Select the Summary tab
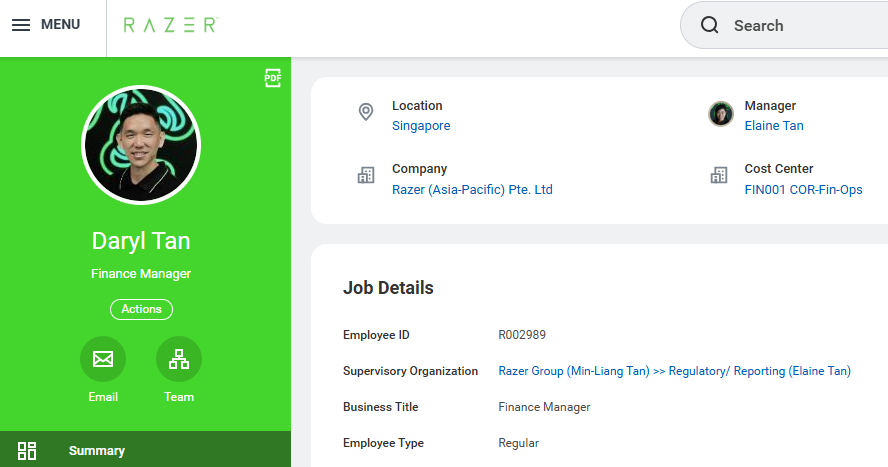 (146, 451)
